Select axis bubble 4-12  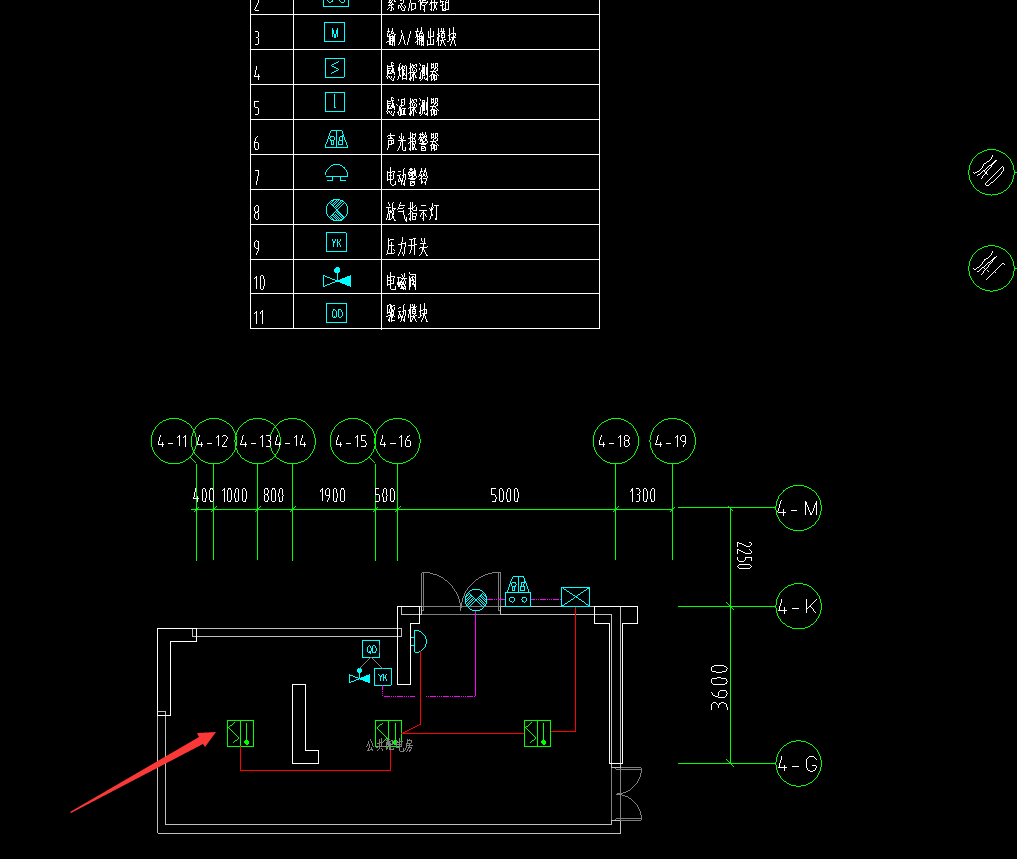pos(213,441)
